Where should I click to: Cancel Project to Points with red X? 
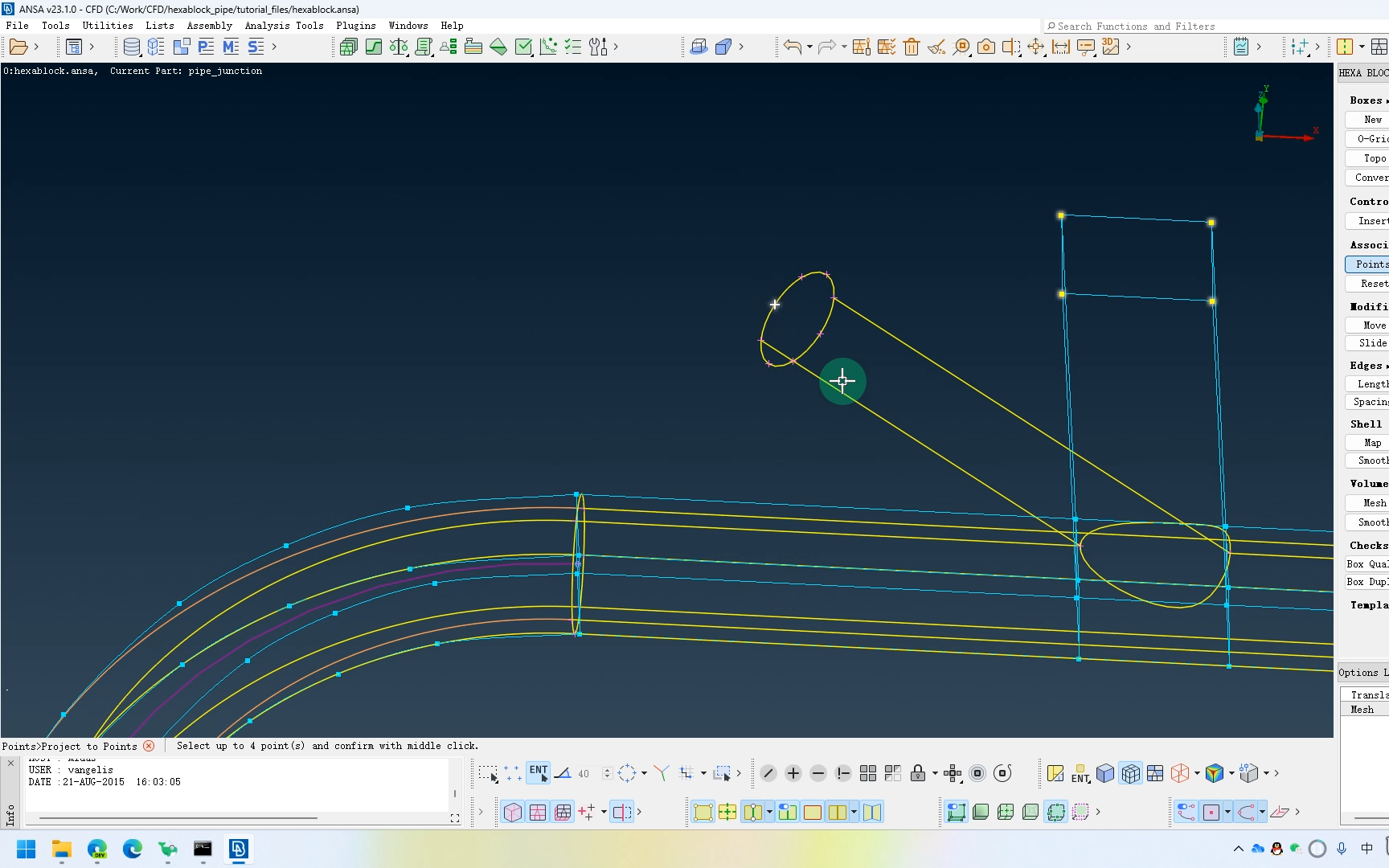pyautogui.click(x=149, y=746)
